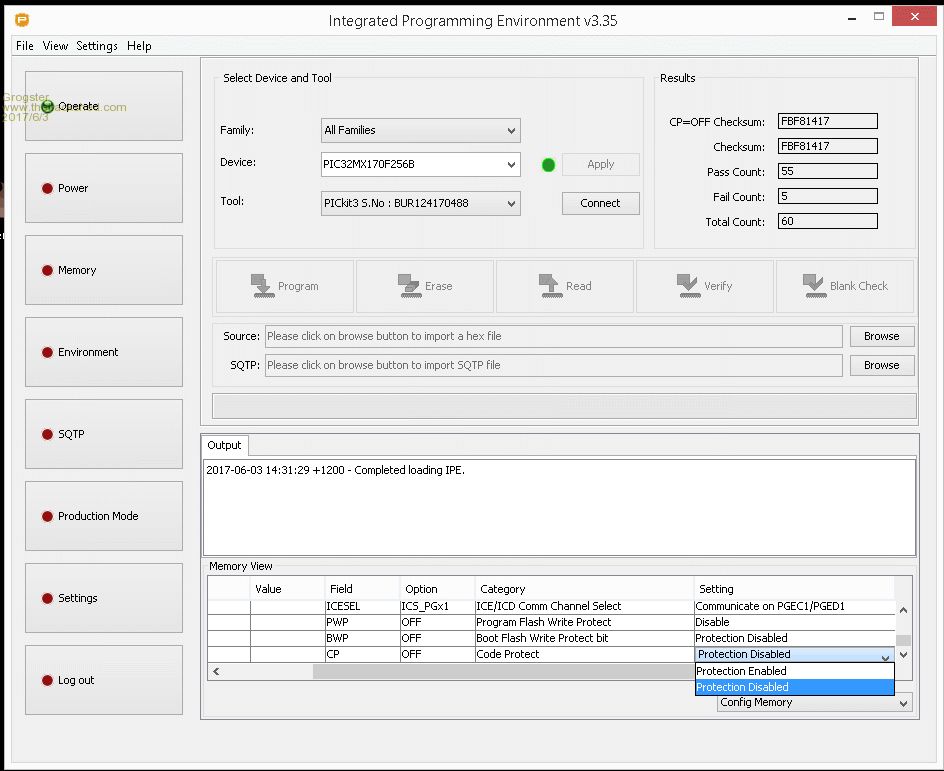Click the app logo in title bar
This screenshot has width=944, height=771.
pyautogui.click(x=21, y=20)
